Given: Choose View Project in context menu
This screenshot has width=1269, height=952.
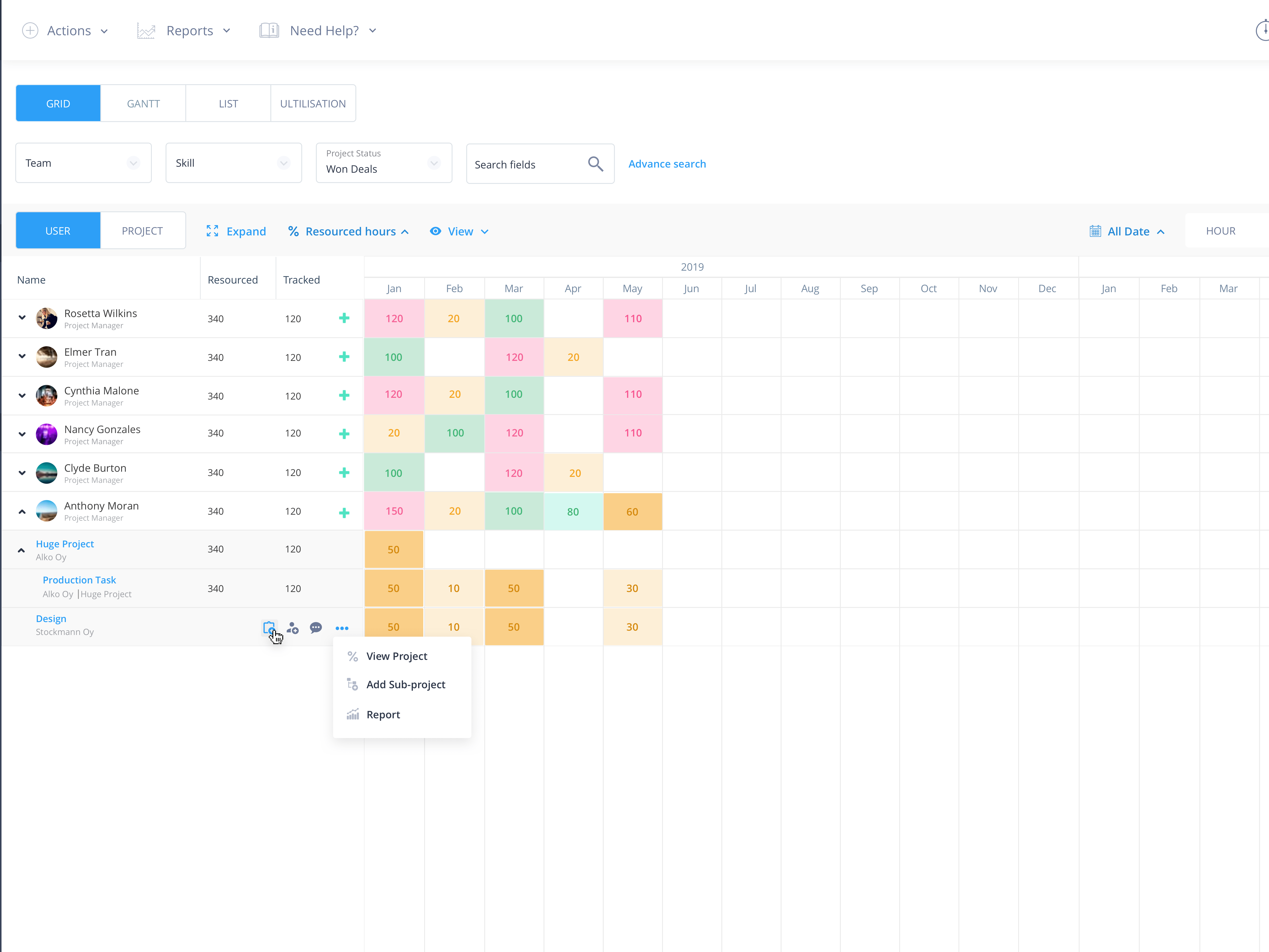Looking at the screenshot, I should tap(402, 656).
